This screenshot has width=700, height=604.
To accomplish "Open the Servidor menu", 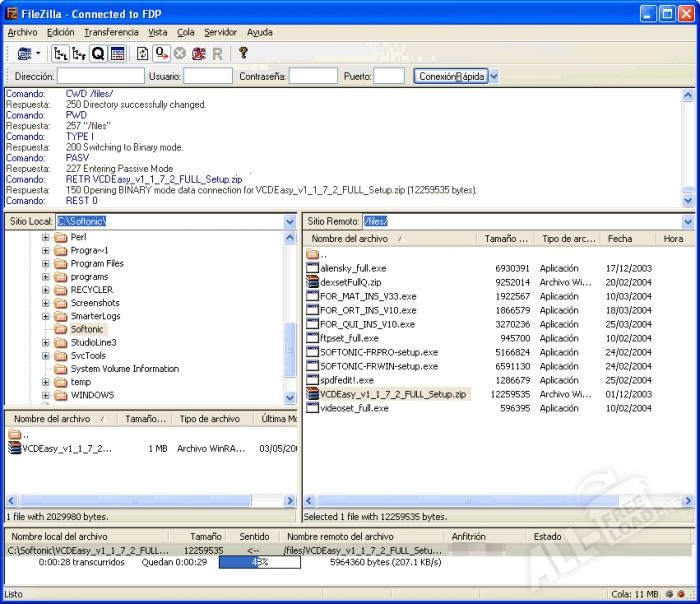I will (x=220, y=32).
